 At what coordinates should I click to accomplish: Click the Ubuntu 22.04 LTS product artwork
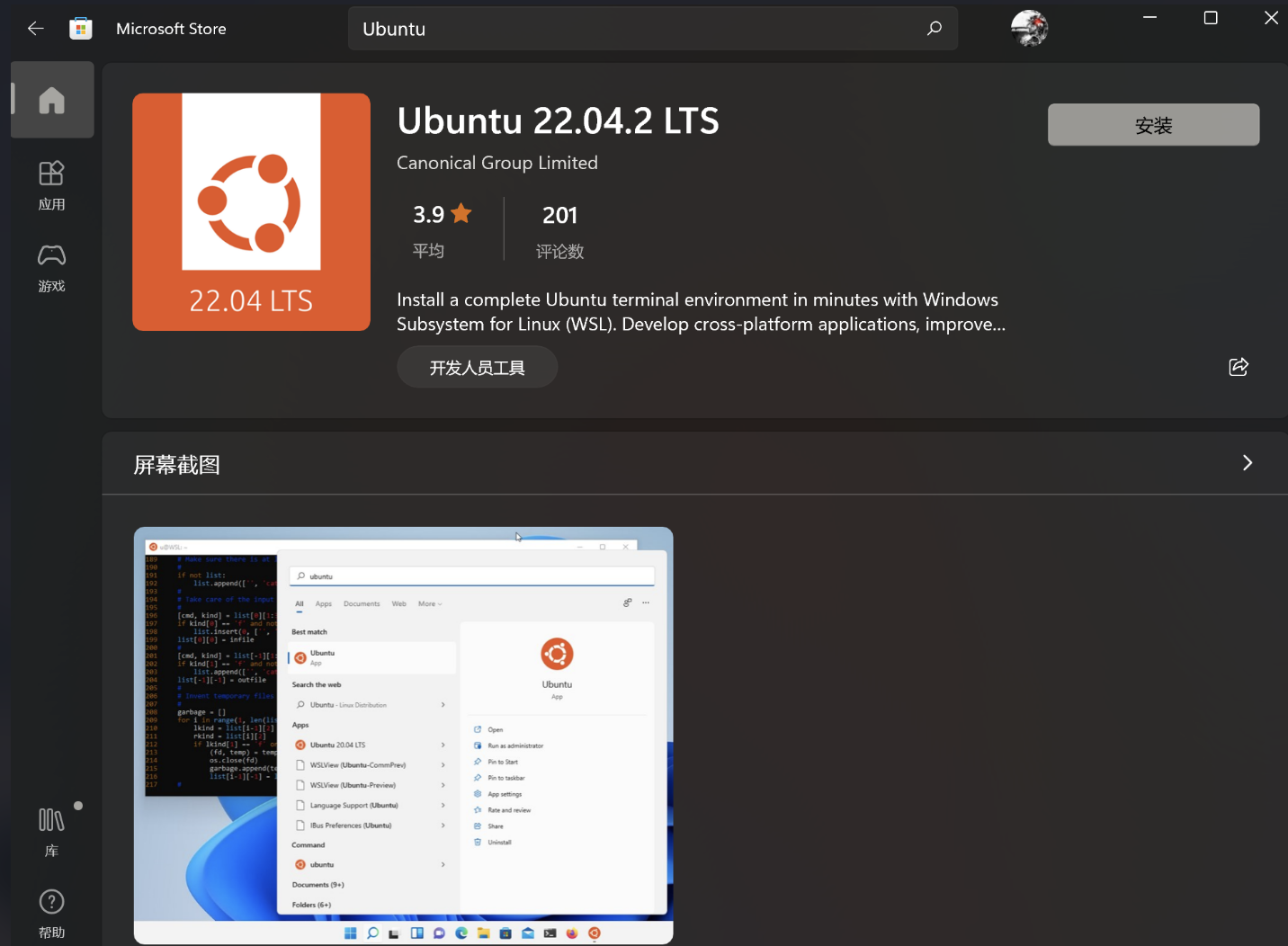tap(251, 211)
